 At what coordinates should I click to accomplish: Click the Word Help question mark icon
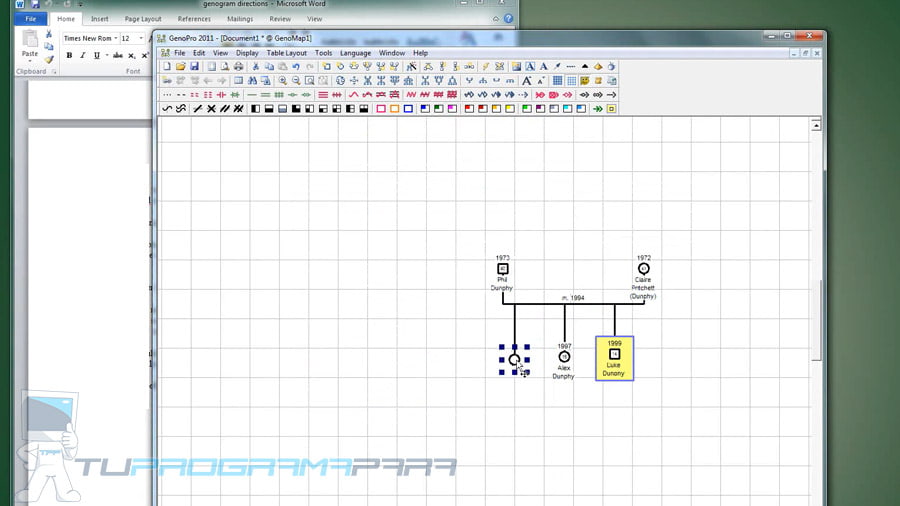click(509, 19)
